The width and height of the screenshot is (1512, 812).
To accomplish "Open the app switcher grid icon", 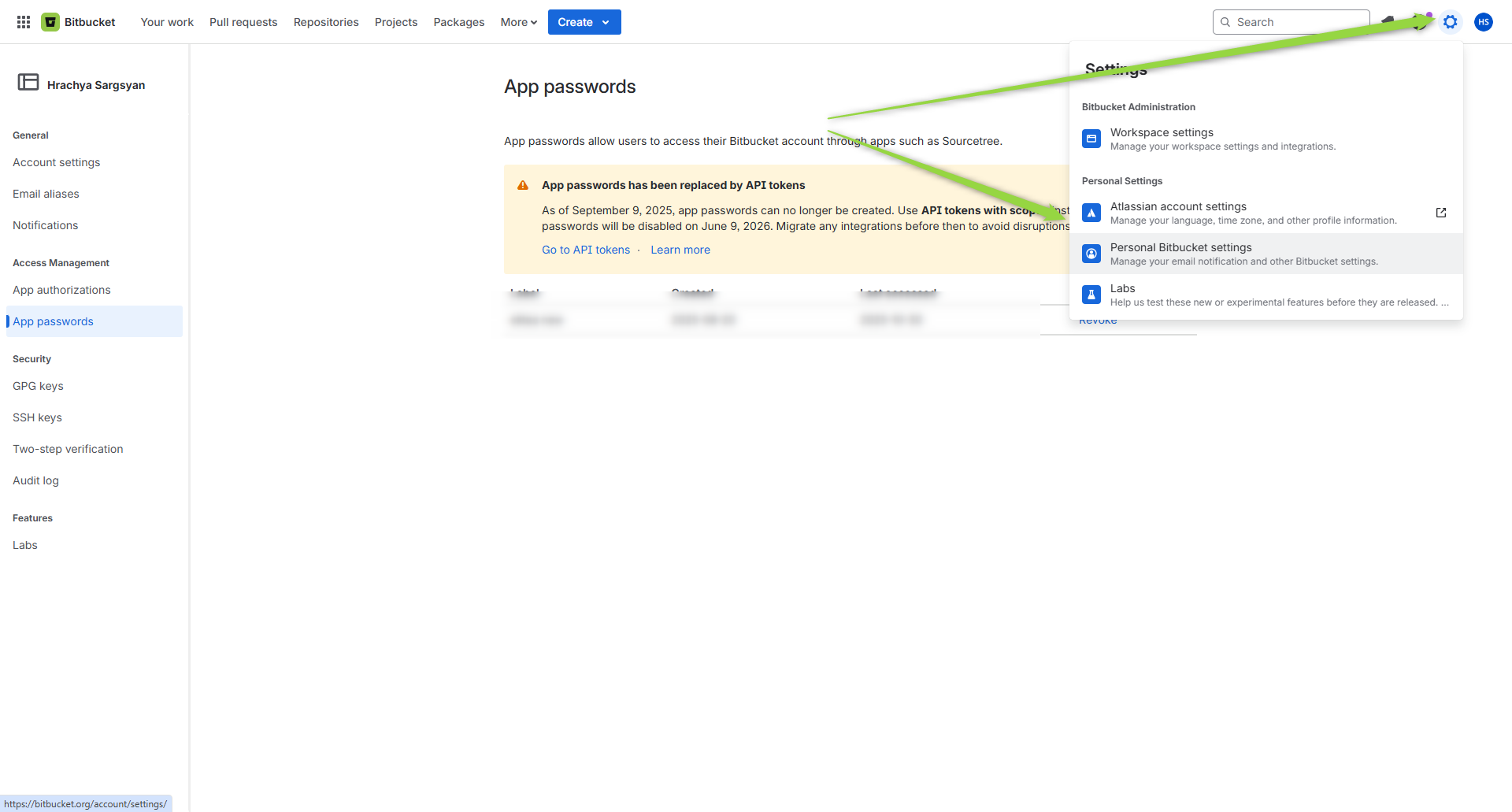I will pos(24,22).
